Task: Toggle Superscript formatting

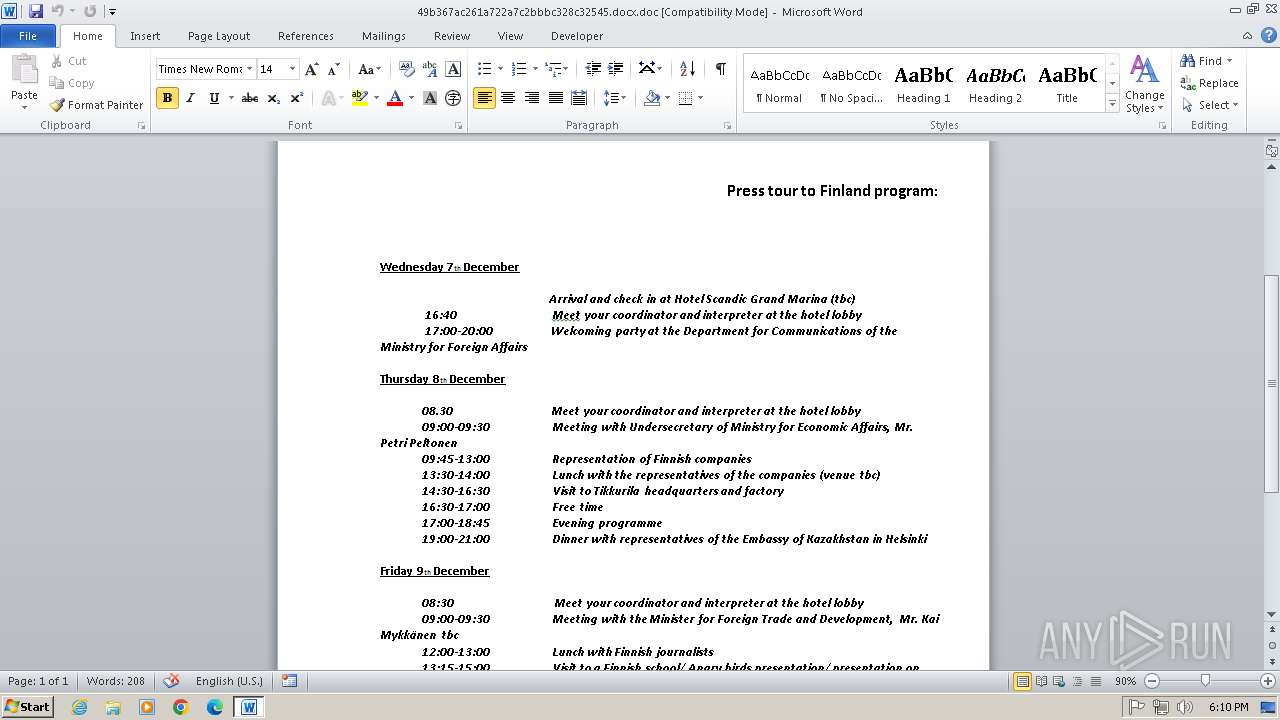Action: click(x=296, y=98)
